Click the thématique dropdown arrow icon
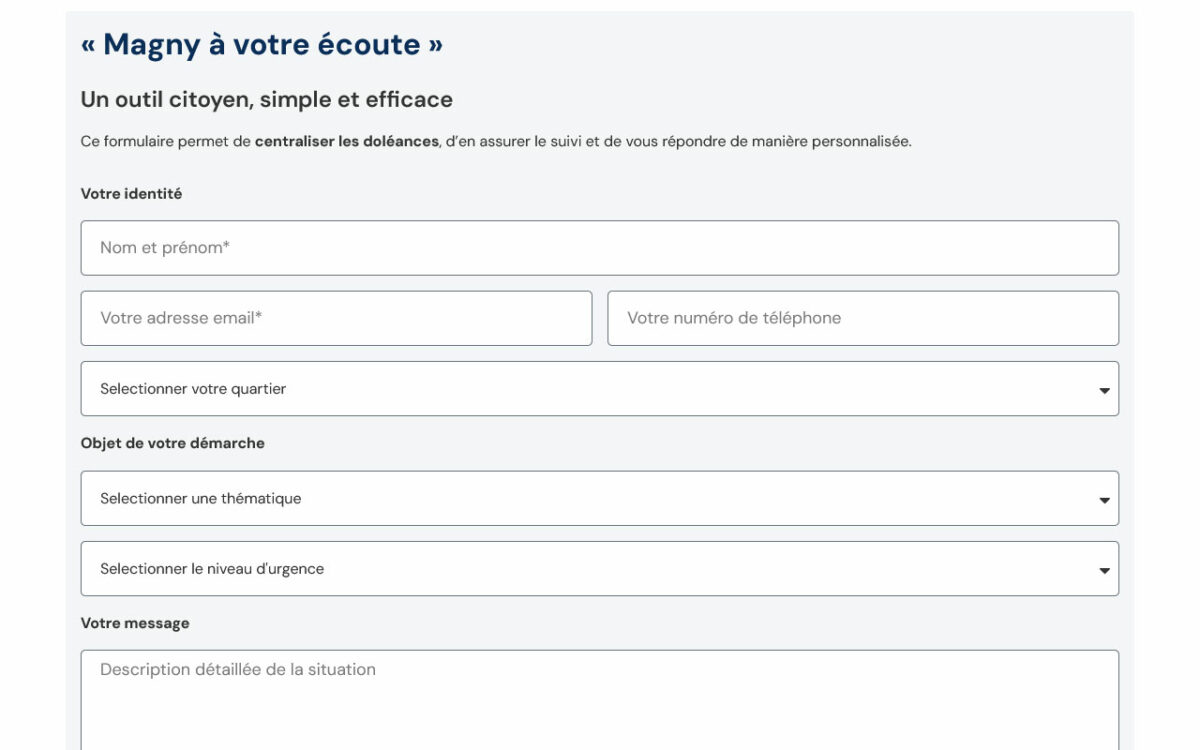 (1102, 498)
